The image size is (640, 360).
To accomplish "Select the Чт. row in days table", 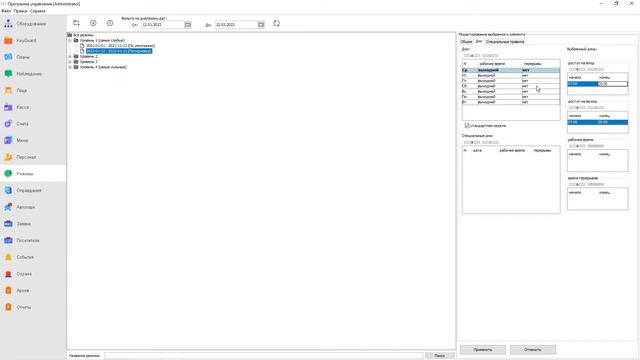I will pyautogui.click(x=511, y=76).
